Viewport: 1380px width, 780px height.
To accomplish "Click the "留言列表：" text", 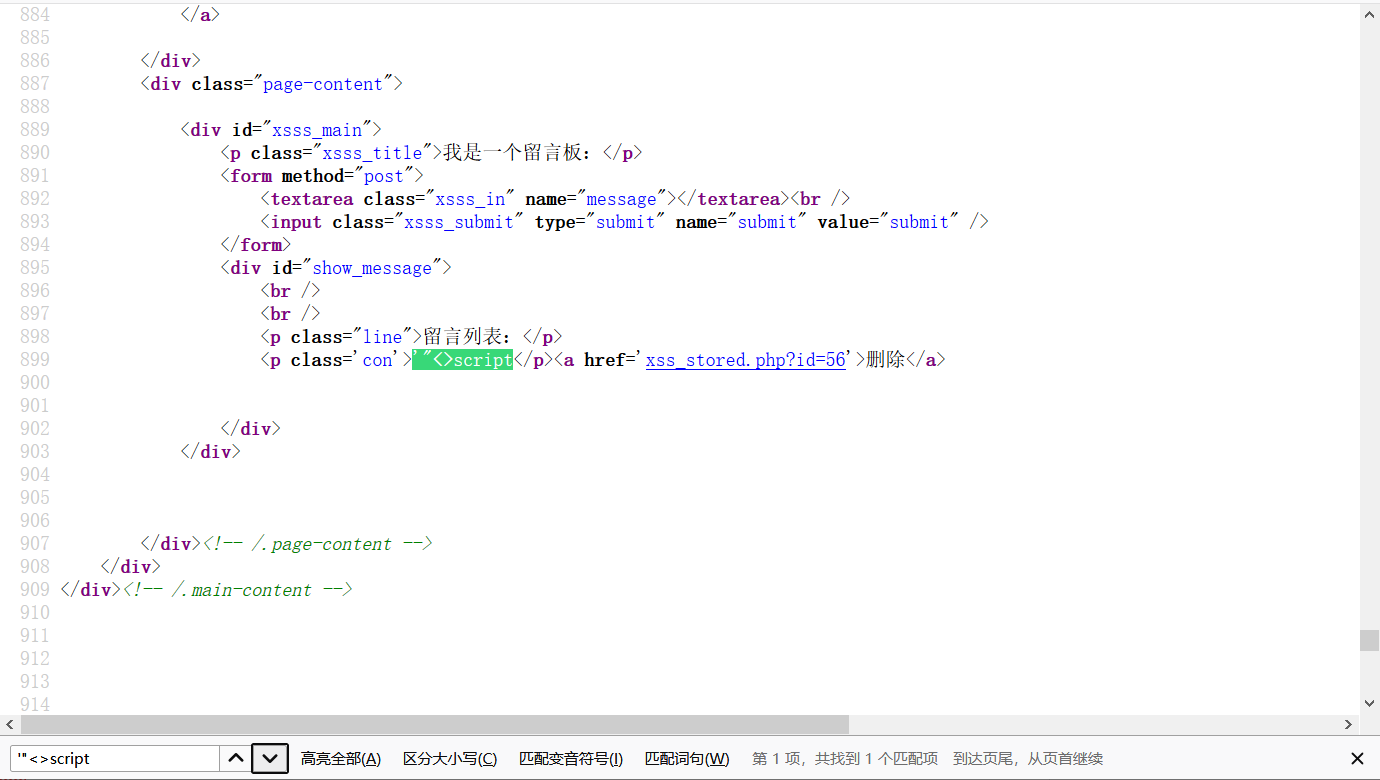I will 473,337.
